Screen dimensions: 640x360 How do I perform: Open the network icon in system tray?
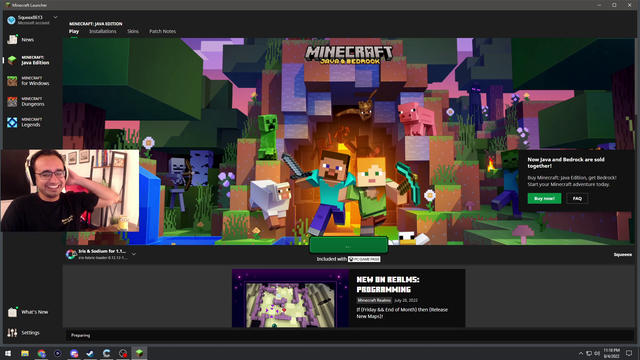pos(589,353)
